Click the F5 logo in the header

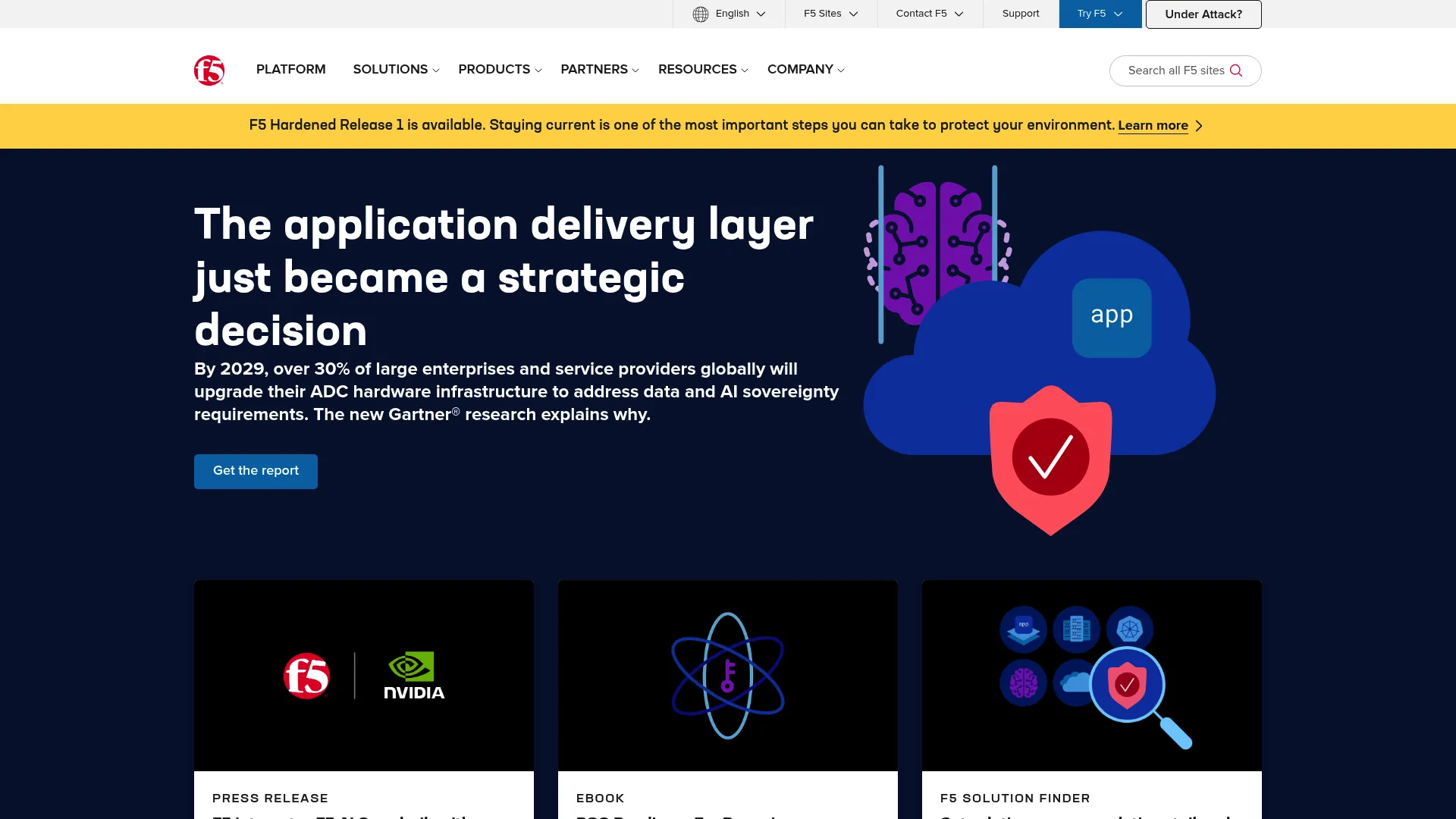pos(209,71)
